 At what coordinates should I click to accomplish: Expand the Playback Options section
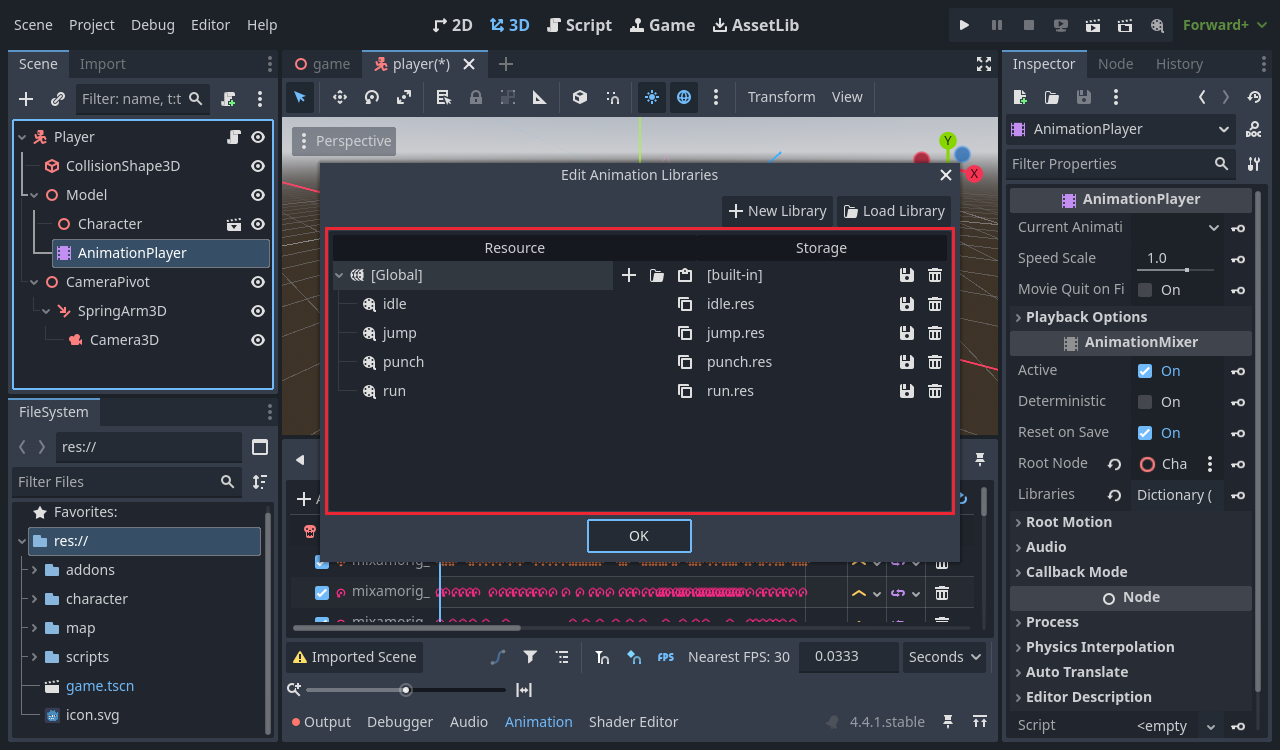[1086, 317]
